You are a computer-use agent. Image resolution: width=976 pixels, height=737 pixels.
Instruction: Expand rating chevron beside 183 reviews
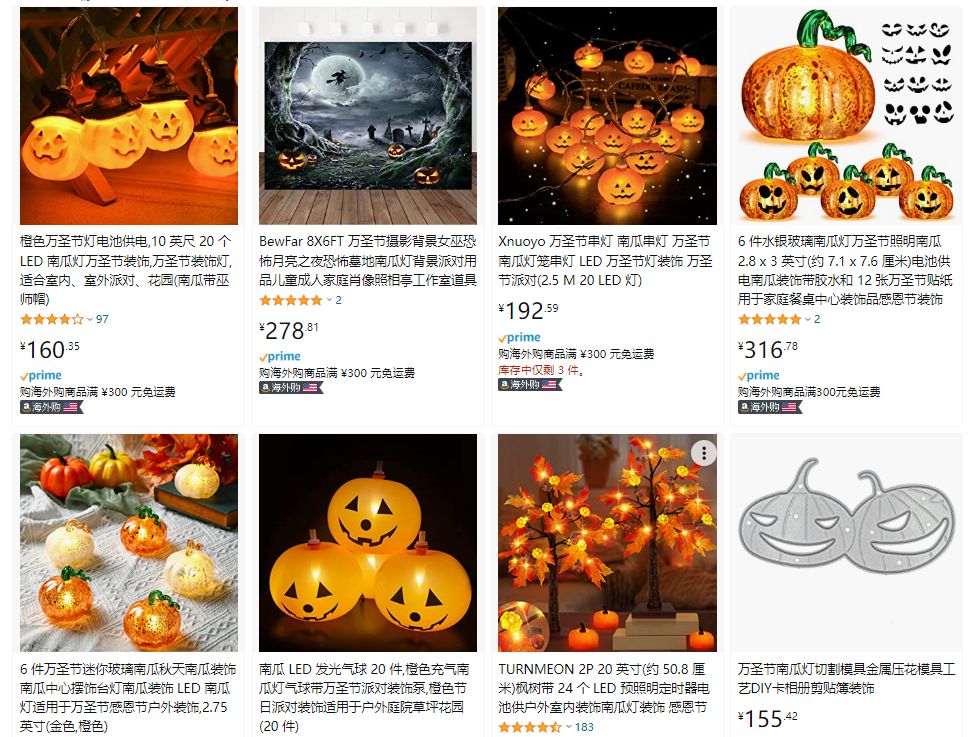(568, 727)
